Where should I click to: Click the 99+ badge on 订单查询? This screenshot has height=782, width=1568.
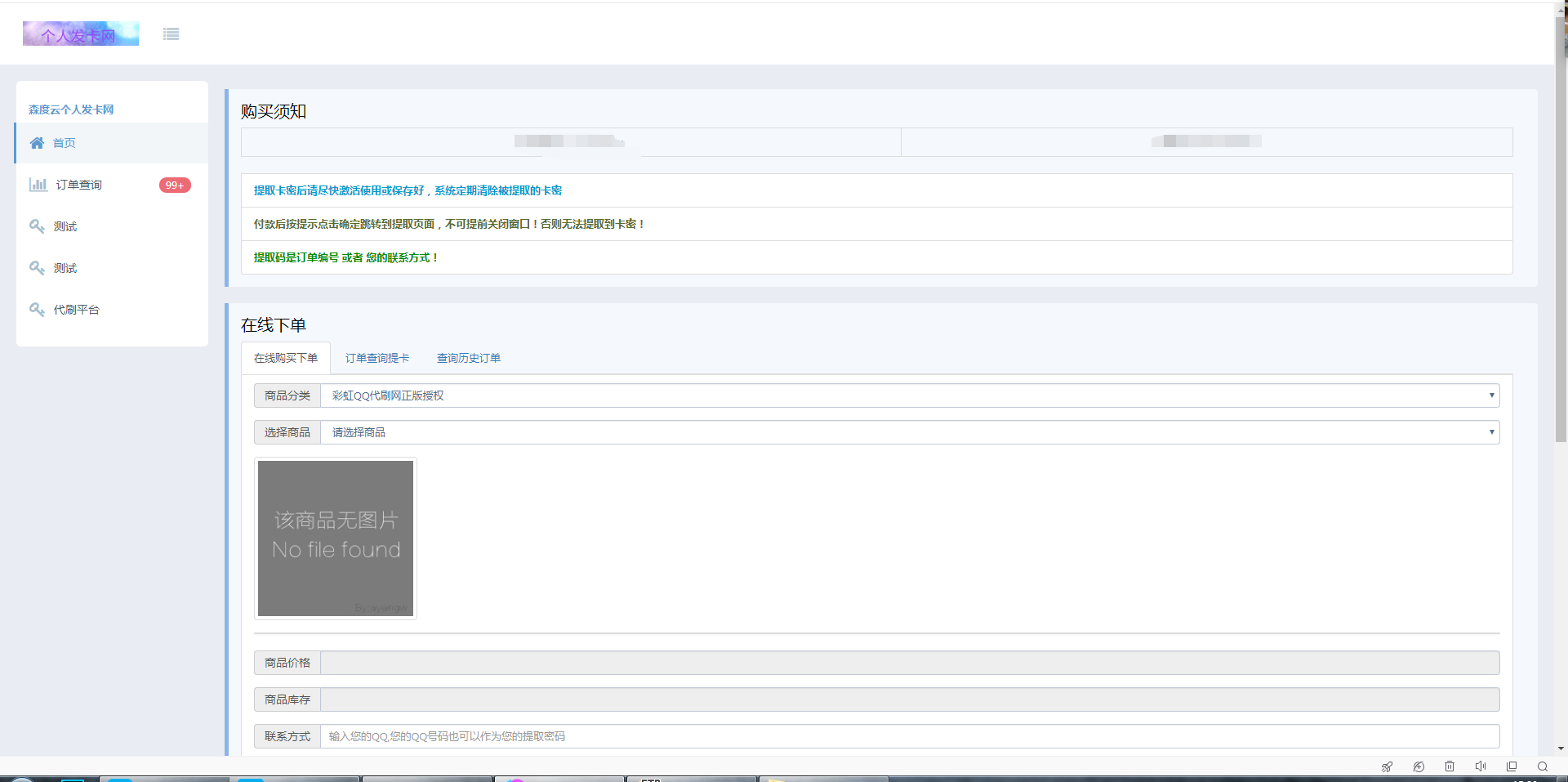[175, 185]
